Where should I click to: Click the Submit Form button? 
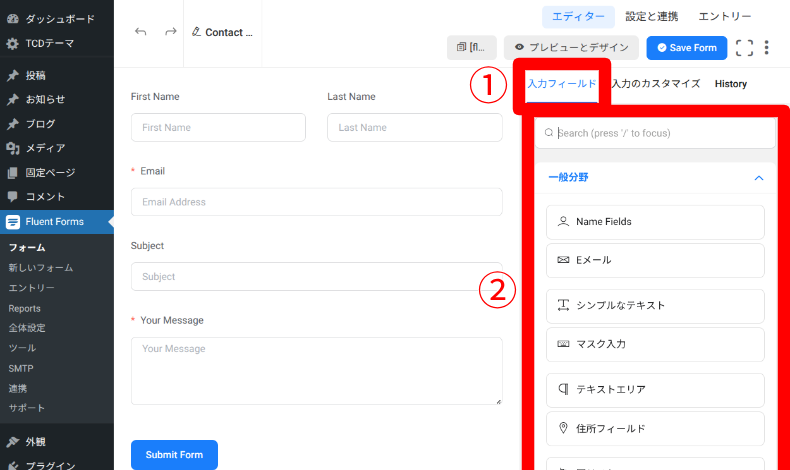pyautogui.click(x=174, y=455)
